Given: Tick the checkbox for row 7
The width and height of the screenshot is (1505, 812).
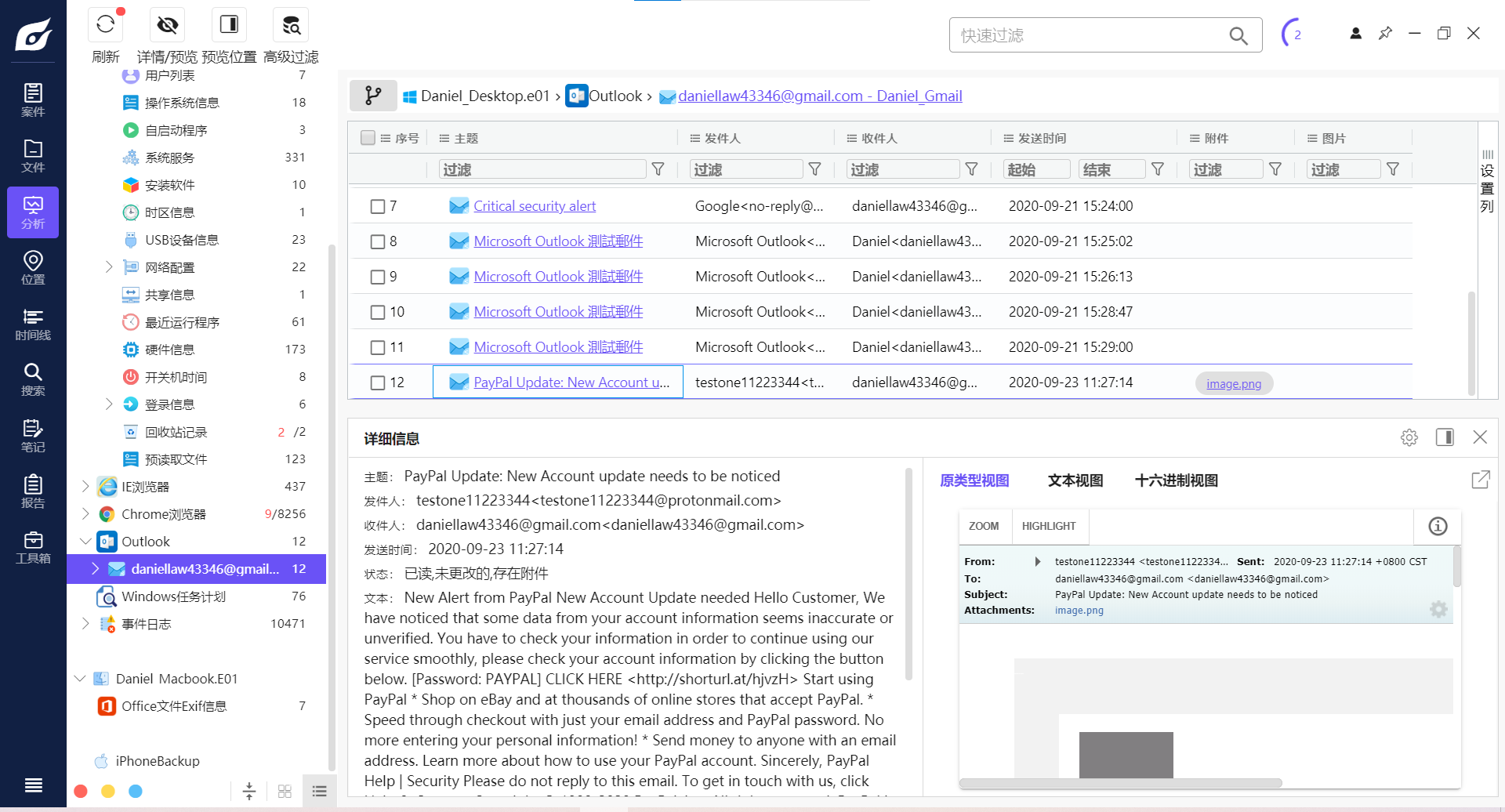Looking at the screenshot, I should click(378, 206).
